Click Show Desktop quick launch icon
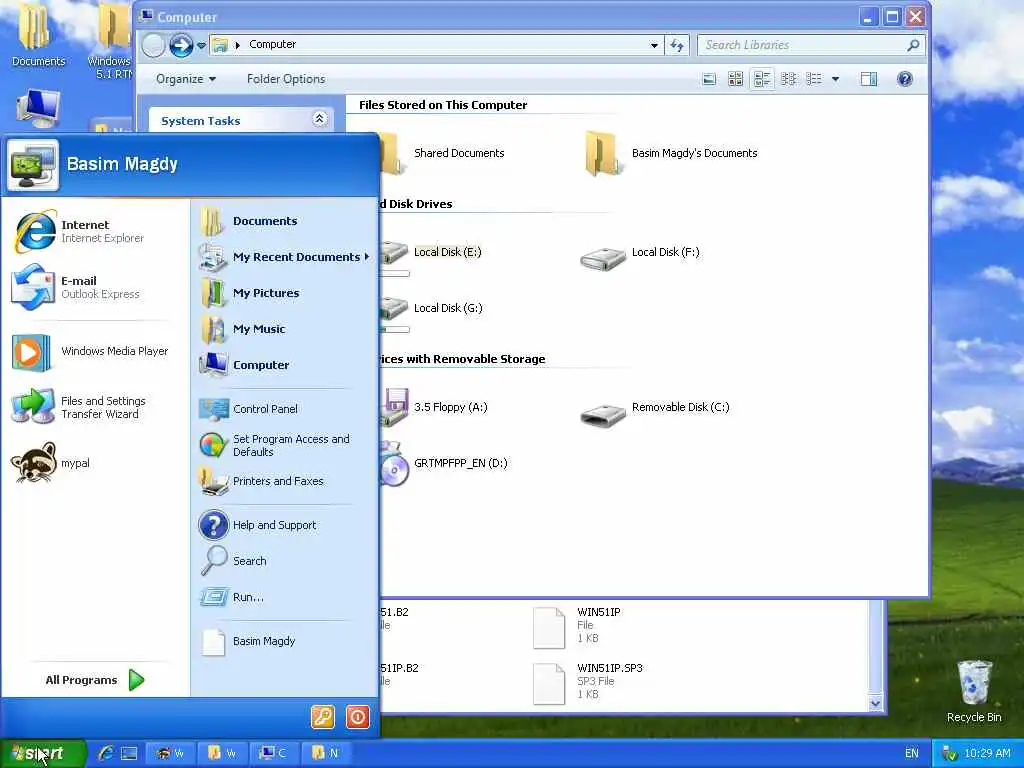The width and height of the screenshot is (1024, 768). click(x=129, y=753)
